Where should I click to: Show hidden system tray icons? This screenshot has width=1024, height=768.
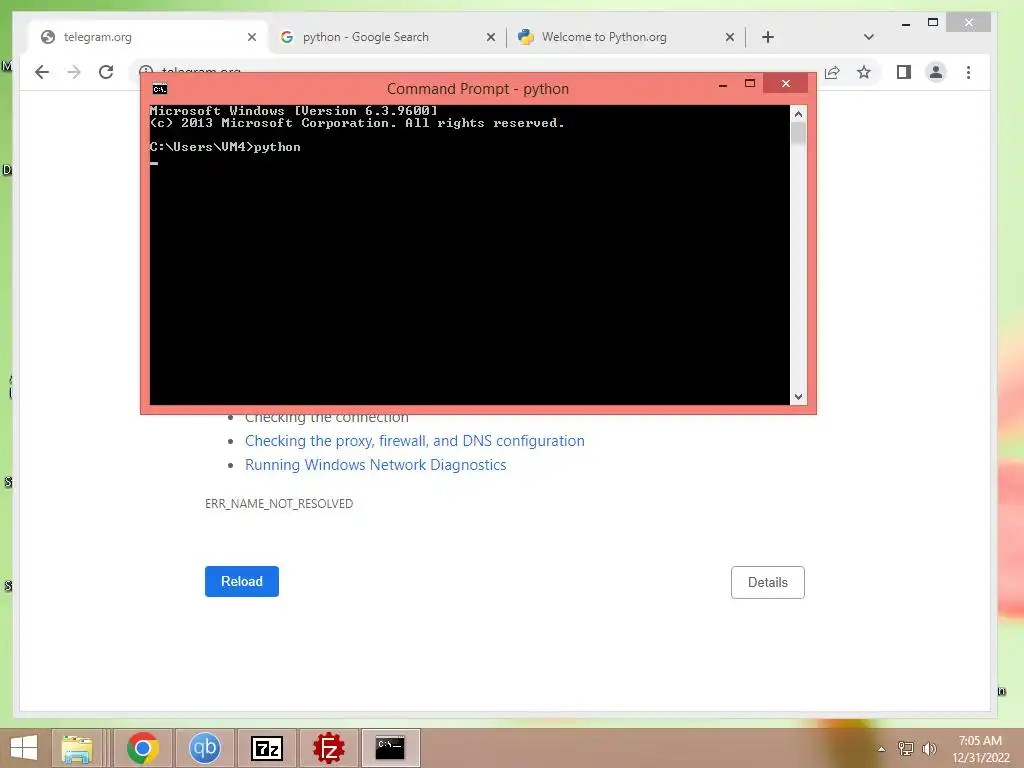click(x=882, y=749)
